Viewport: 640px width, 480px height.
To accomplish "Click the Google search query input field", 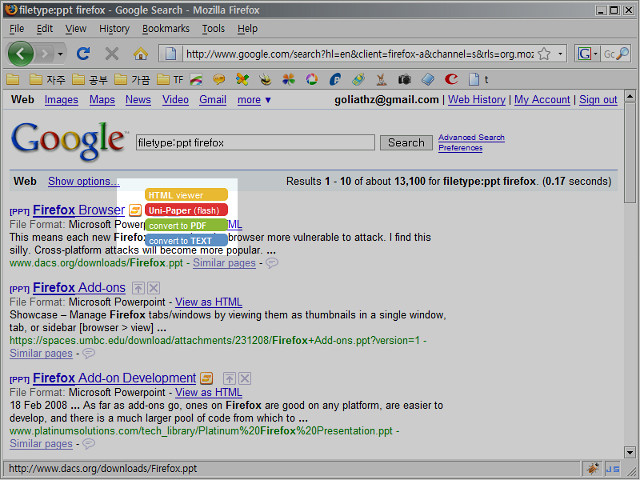I will [x=254, y=143].
